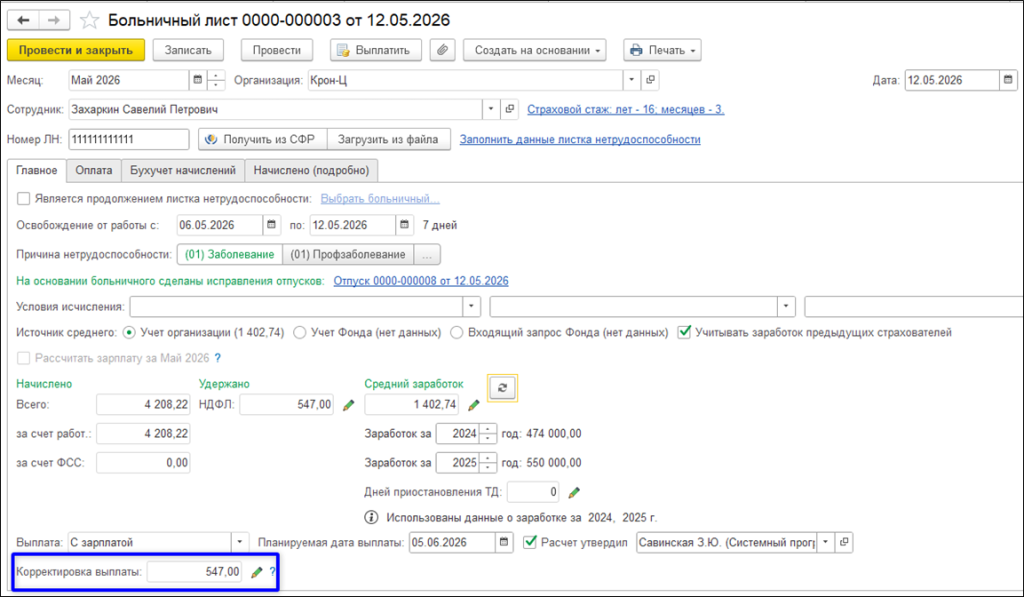Click refresh icon next to Средний заработок

(x=502, y=388)
